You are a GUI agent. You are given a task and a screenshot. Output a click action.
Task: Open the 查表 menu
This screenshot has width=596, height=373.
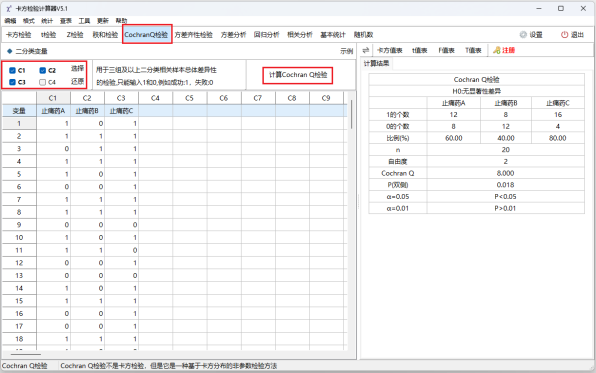tap(66, 21)
